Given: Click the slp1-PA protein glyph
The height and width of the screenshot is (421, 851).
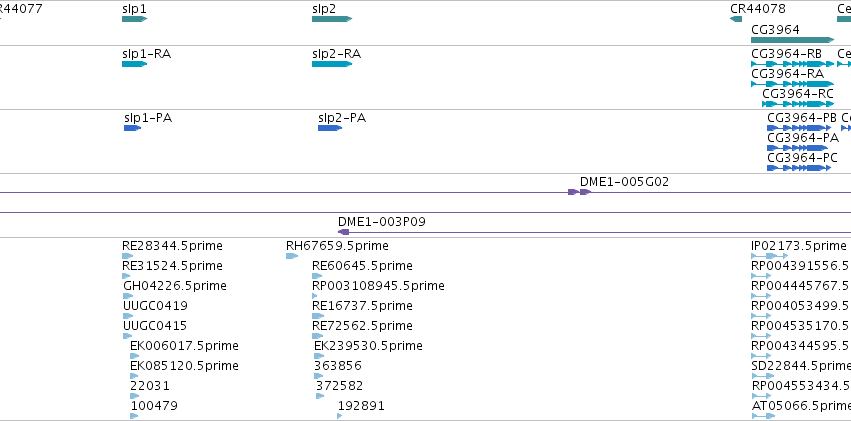Looking at the screenshot, I should (x=132, y=128).
